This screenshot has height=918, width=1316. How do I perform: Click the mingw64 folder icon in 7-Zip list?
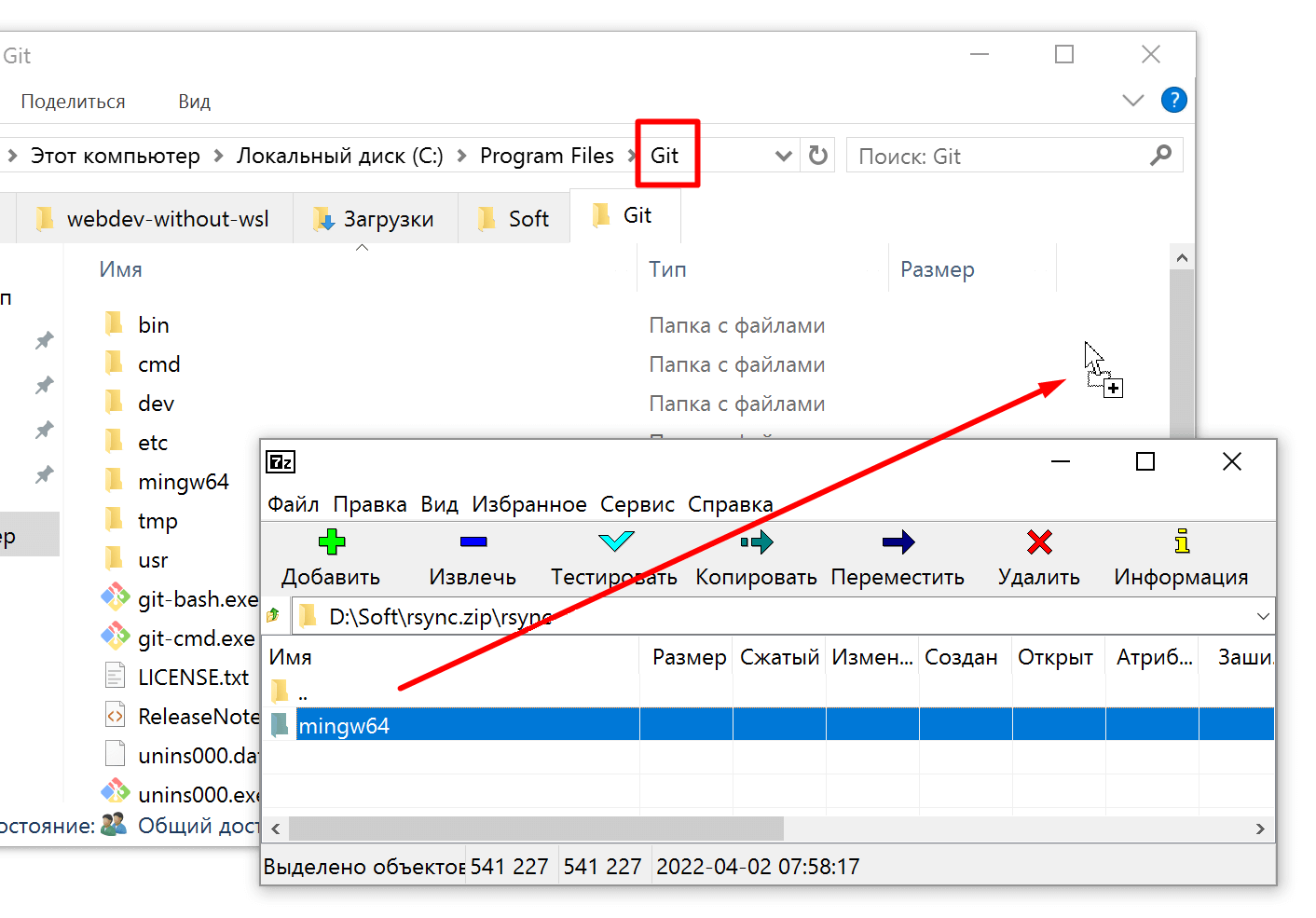(x=280, y=724)
